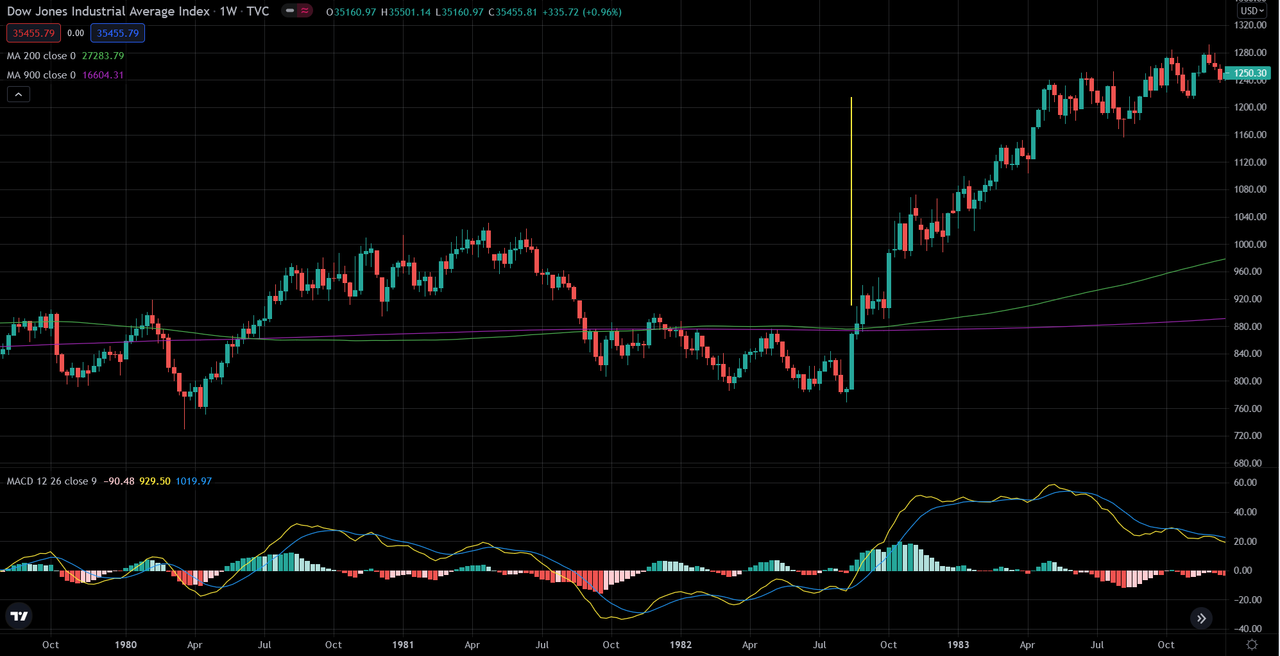Click the MA 900 value 16604.31
1280x656 pixels.
click(103, 75)
